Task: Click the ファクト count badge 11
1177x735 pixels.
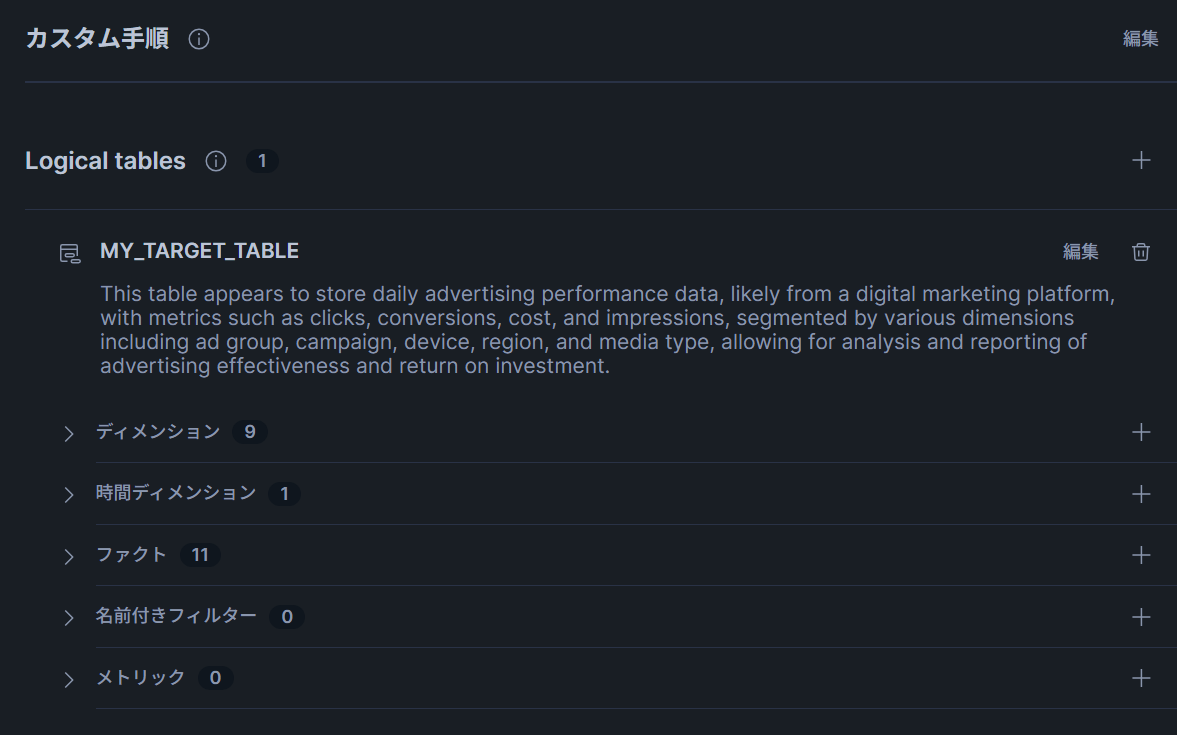Action: [x=200, y=555]
